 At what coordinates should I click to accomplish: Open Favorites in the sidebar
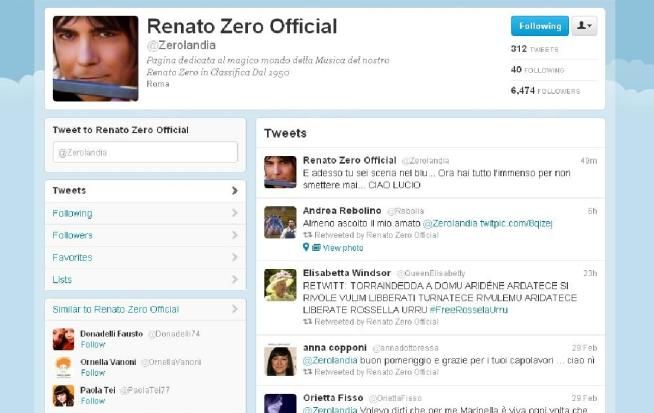pos(145,257)
